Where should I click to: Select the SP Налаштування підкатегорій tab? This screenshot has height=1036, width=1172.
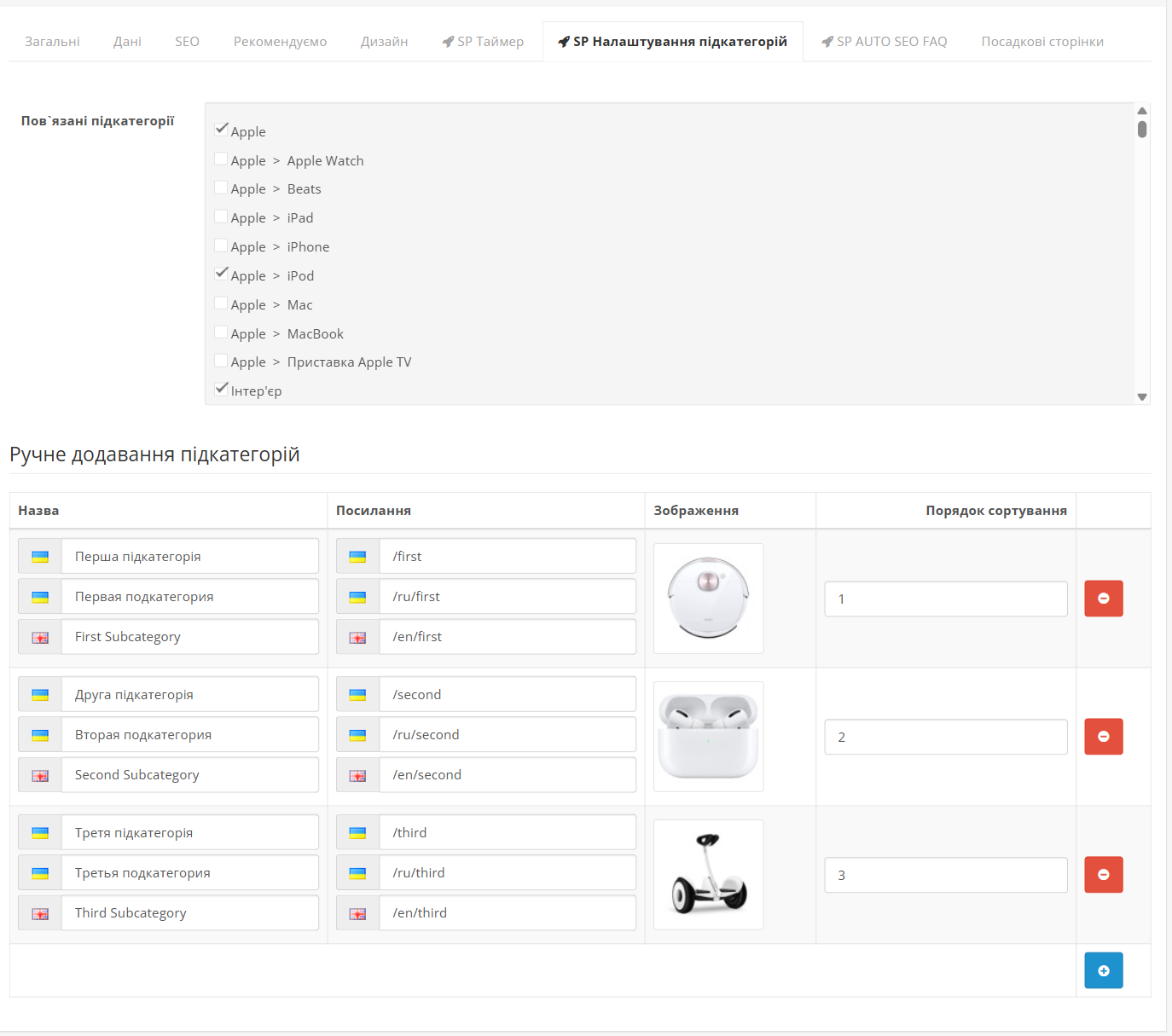click(x=672, y=42)
